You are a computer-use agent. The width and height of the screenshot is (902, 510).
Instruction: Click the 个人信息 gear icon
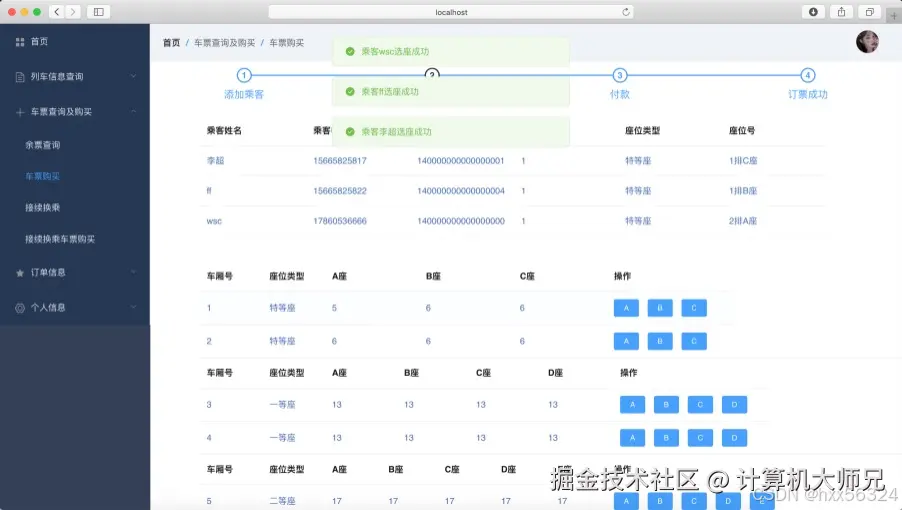[x=20, y=308]
